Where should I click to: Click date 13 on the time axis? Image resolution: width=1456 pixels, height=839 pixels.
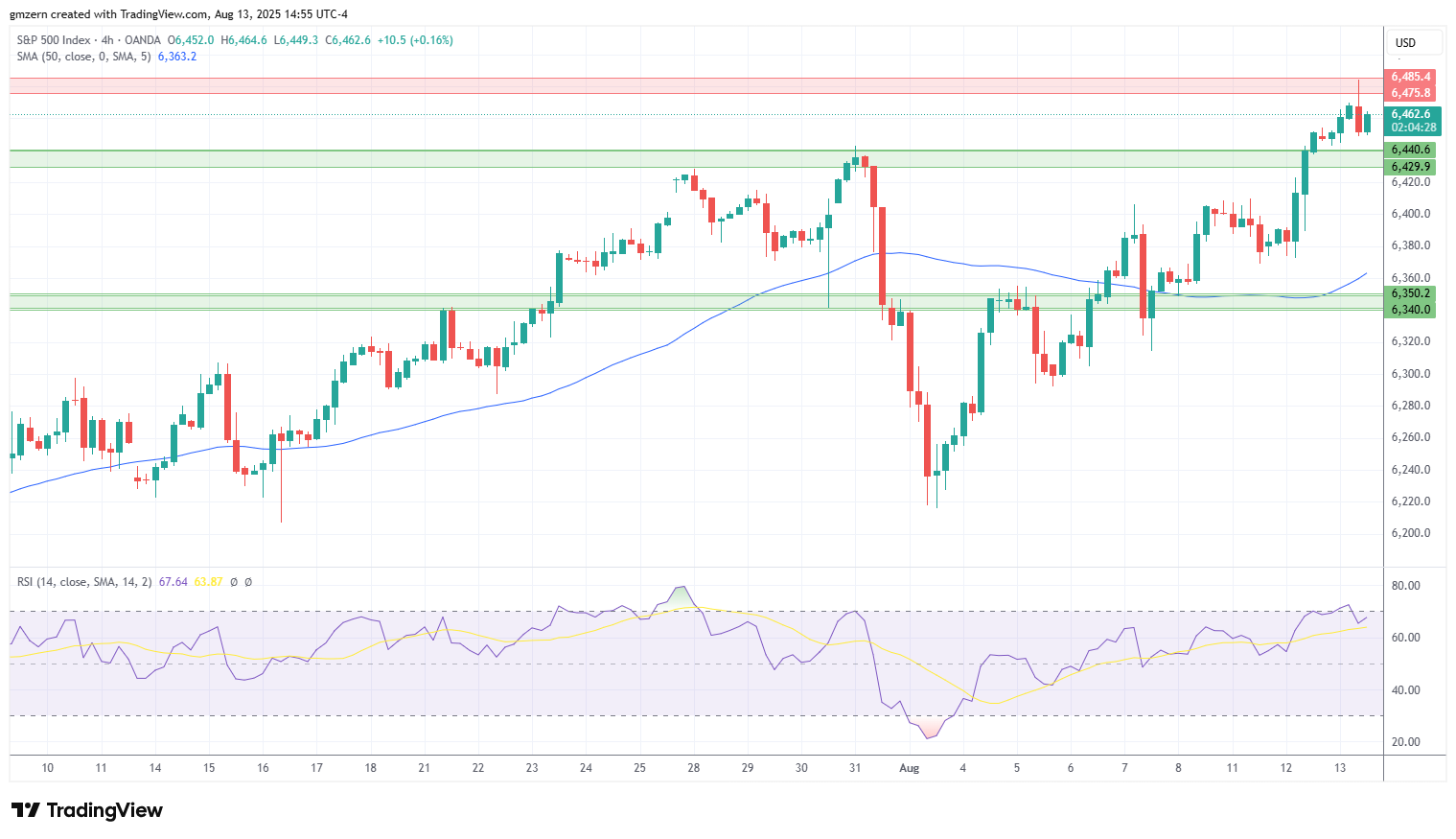tap(1340, 768)
